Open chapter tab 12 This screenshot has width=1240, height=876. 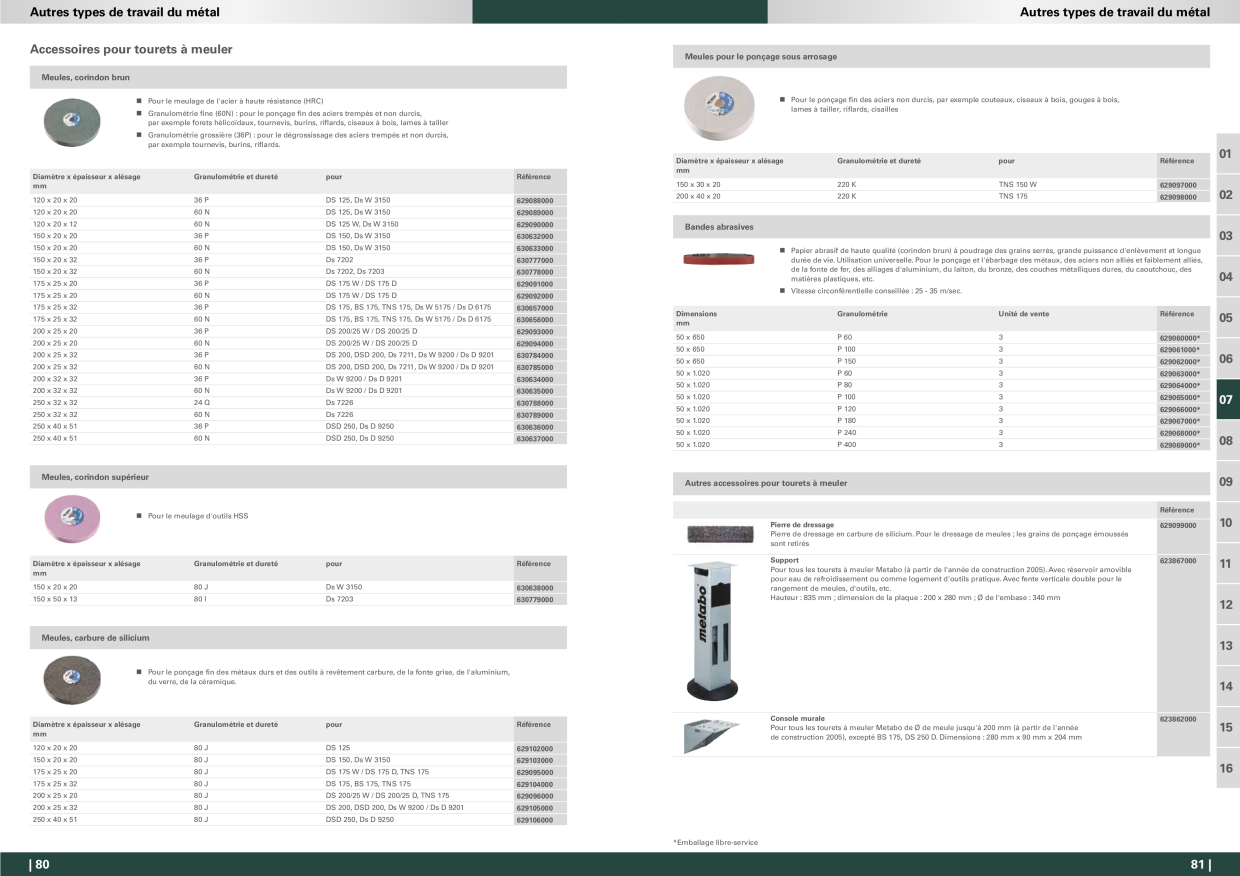point(1227,605)
